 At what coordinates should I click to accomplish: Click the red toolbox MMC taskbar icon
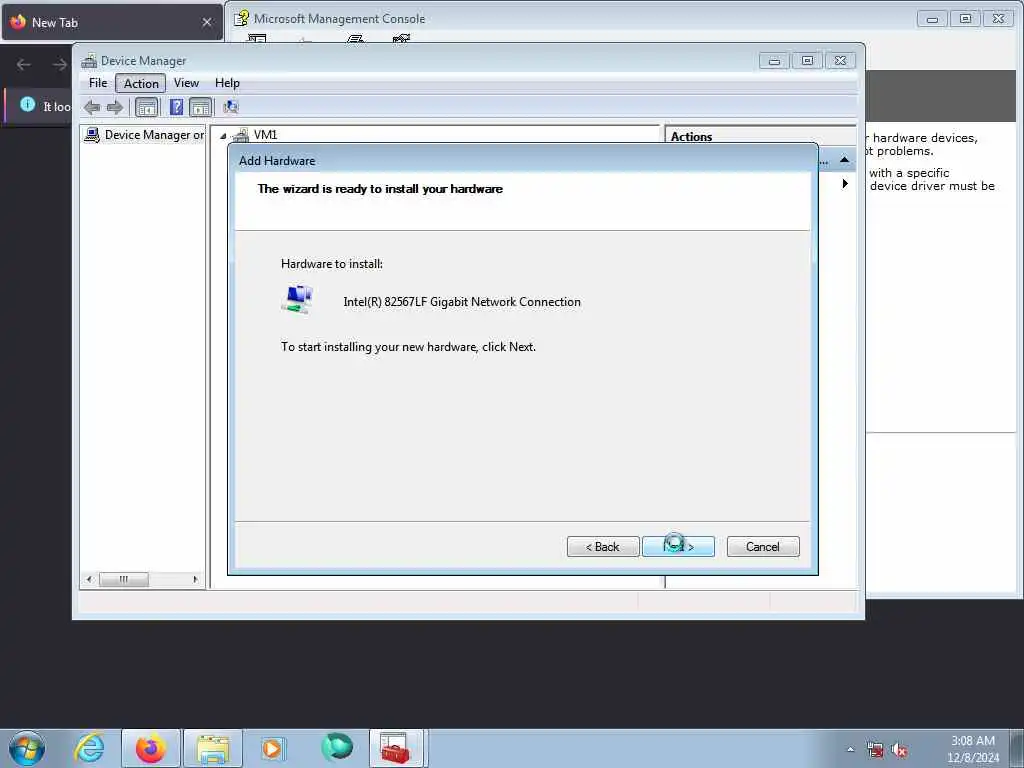[396, 748]
